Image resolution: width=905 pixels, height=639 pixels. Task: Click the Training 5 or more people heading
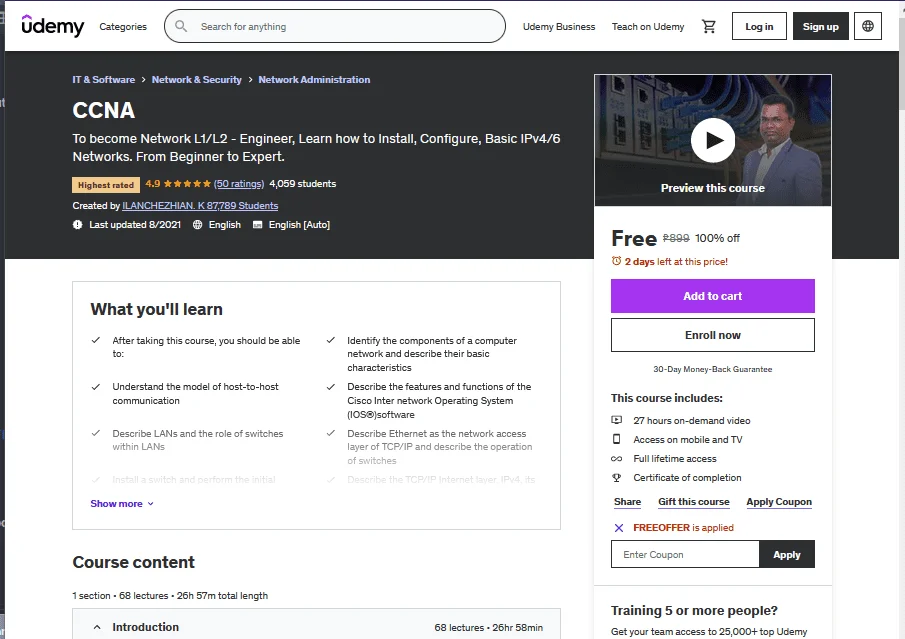(694, 610)
